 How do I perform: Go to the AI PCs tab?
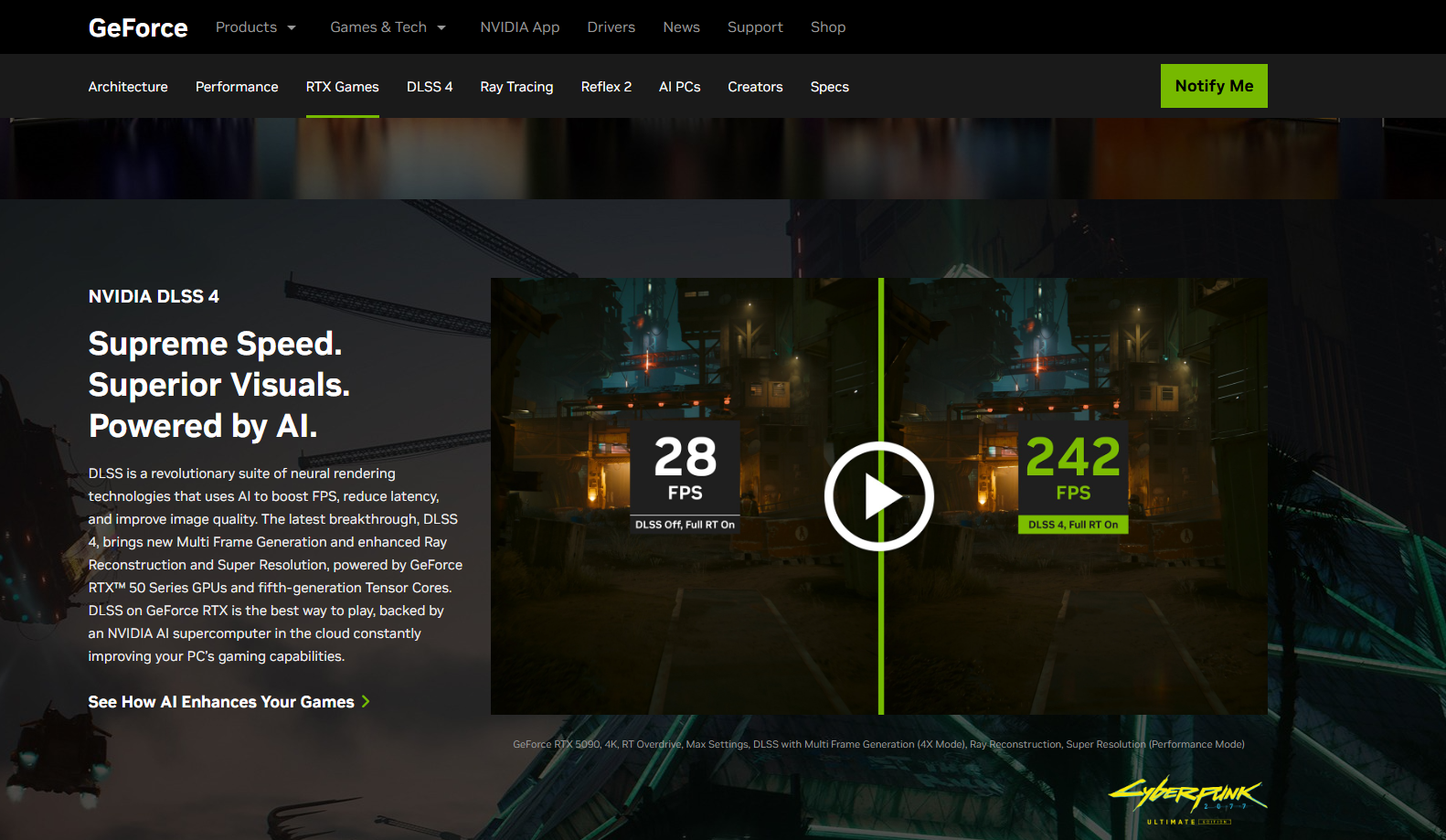680,87
